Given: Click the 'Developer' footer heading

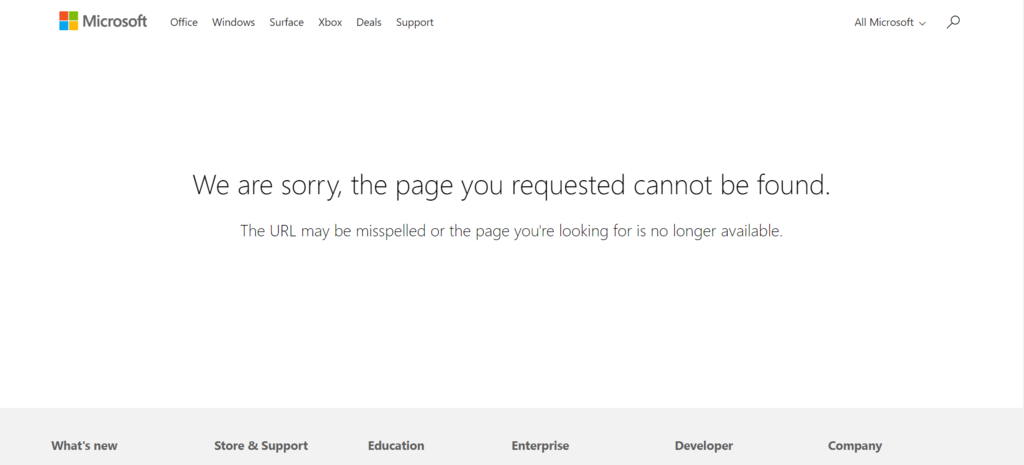Looking at the screenshot, I should click(x=703, y=446).
